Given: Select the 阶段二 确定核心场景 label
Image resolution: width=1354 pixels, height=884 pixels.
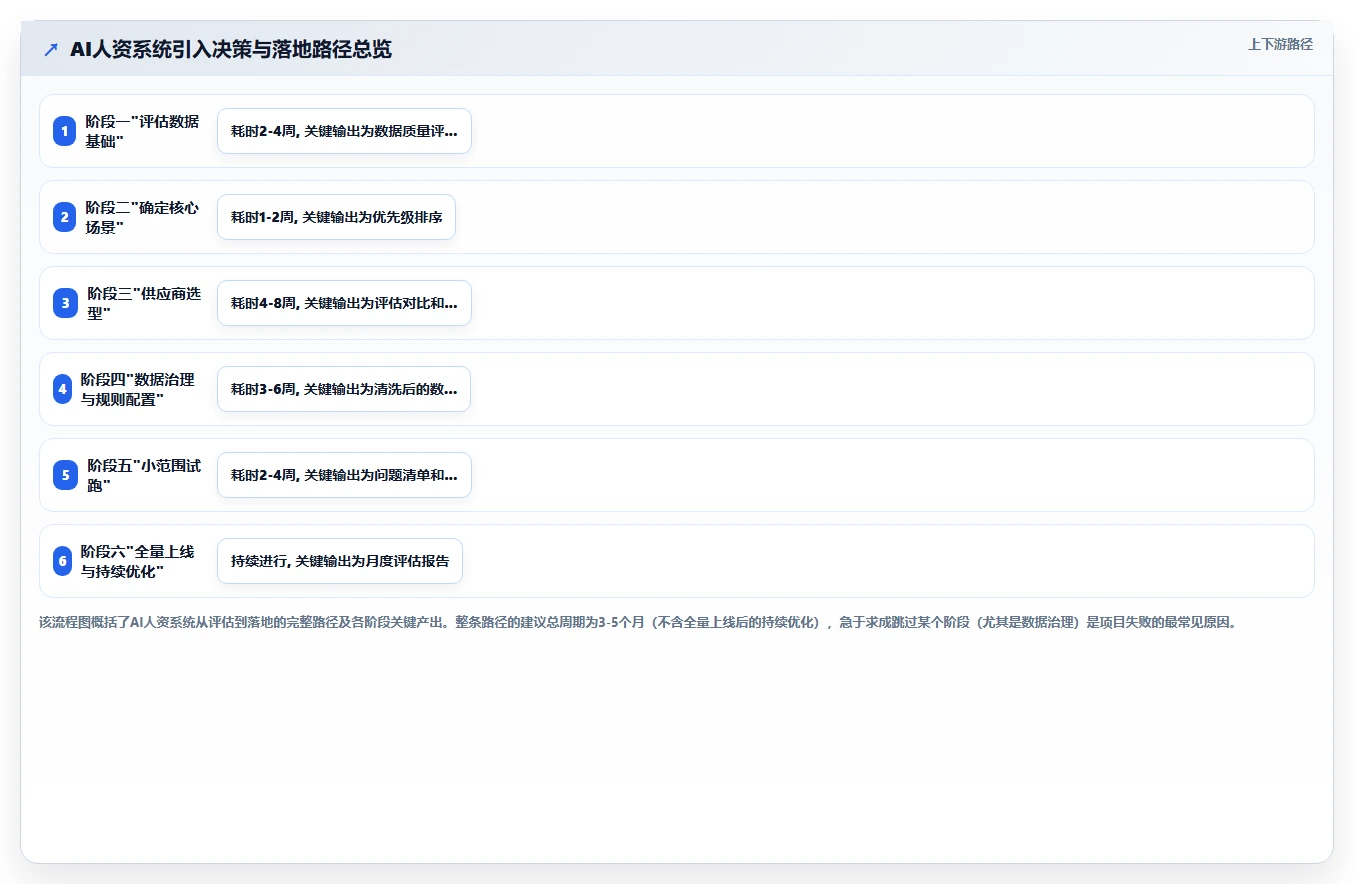Looking at the screenshot, I should click(x=142, y=217).
